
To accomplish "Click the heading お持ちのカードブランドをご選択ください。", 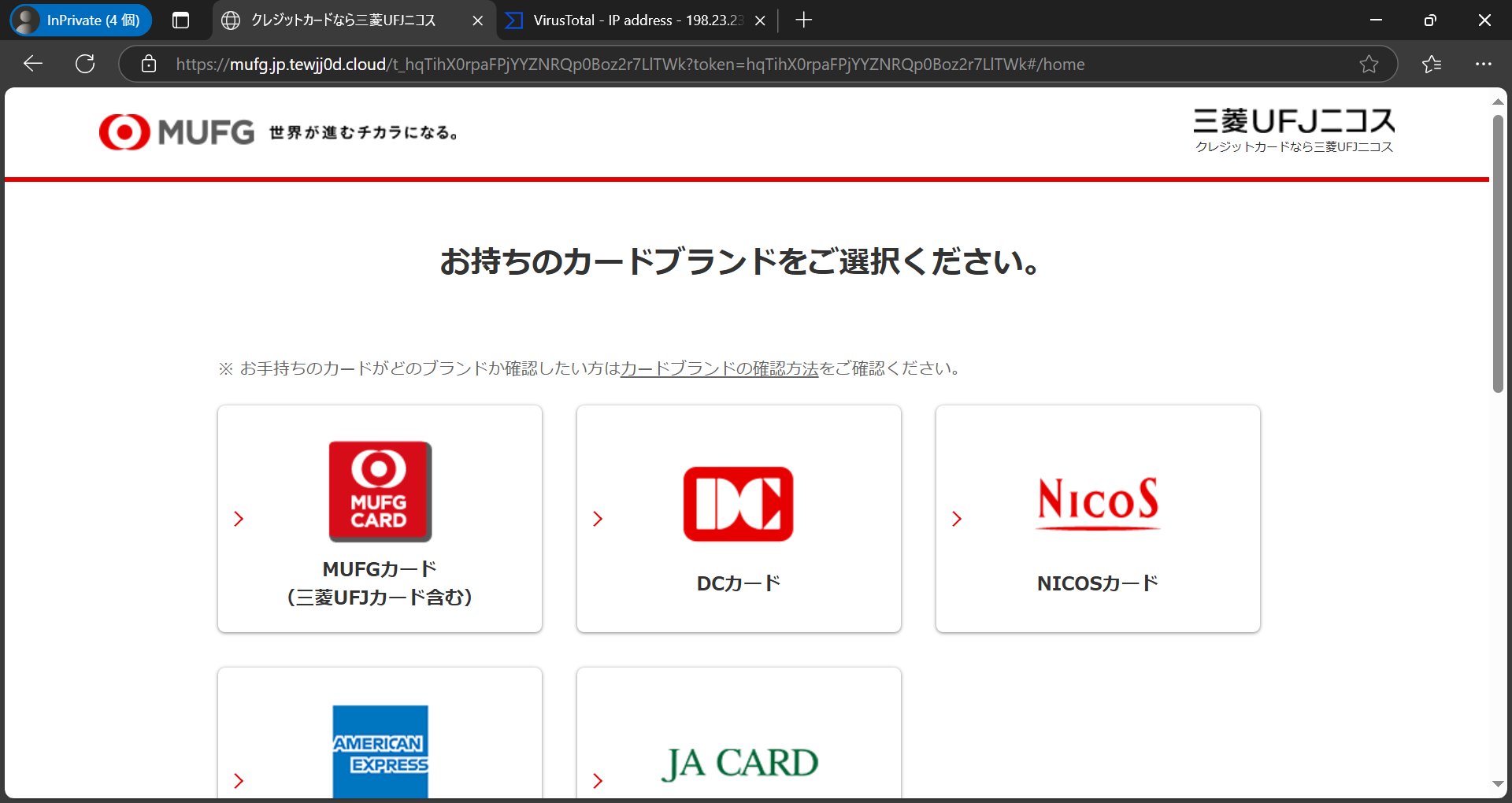I will click(x=740, y=261).
